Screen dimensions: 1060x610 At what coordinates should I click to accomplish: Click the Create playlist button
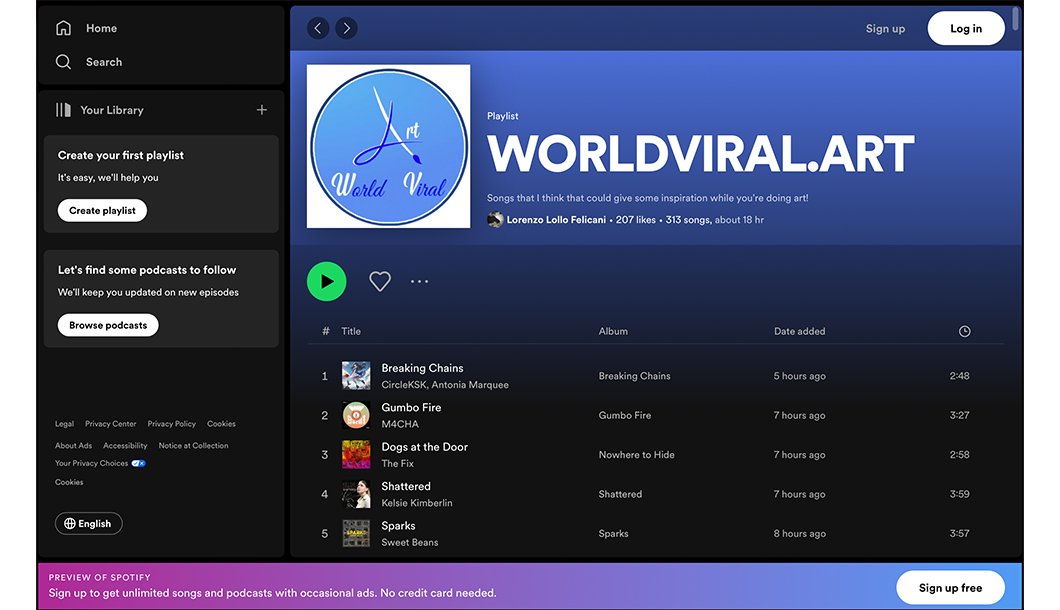pyautogui.click(x=102, y=210)
